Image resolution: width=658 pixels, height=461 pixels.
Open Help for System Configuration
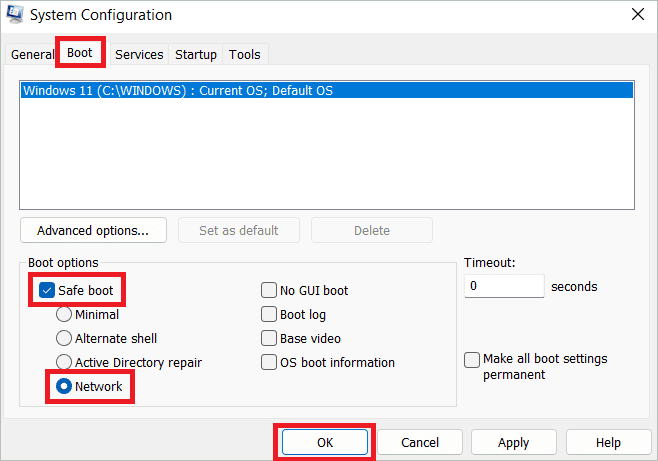coord(608,442)
